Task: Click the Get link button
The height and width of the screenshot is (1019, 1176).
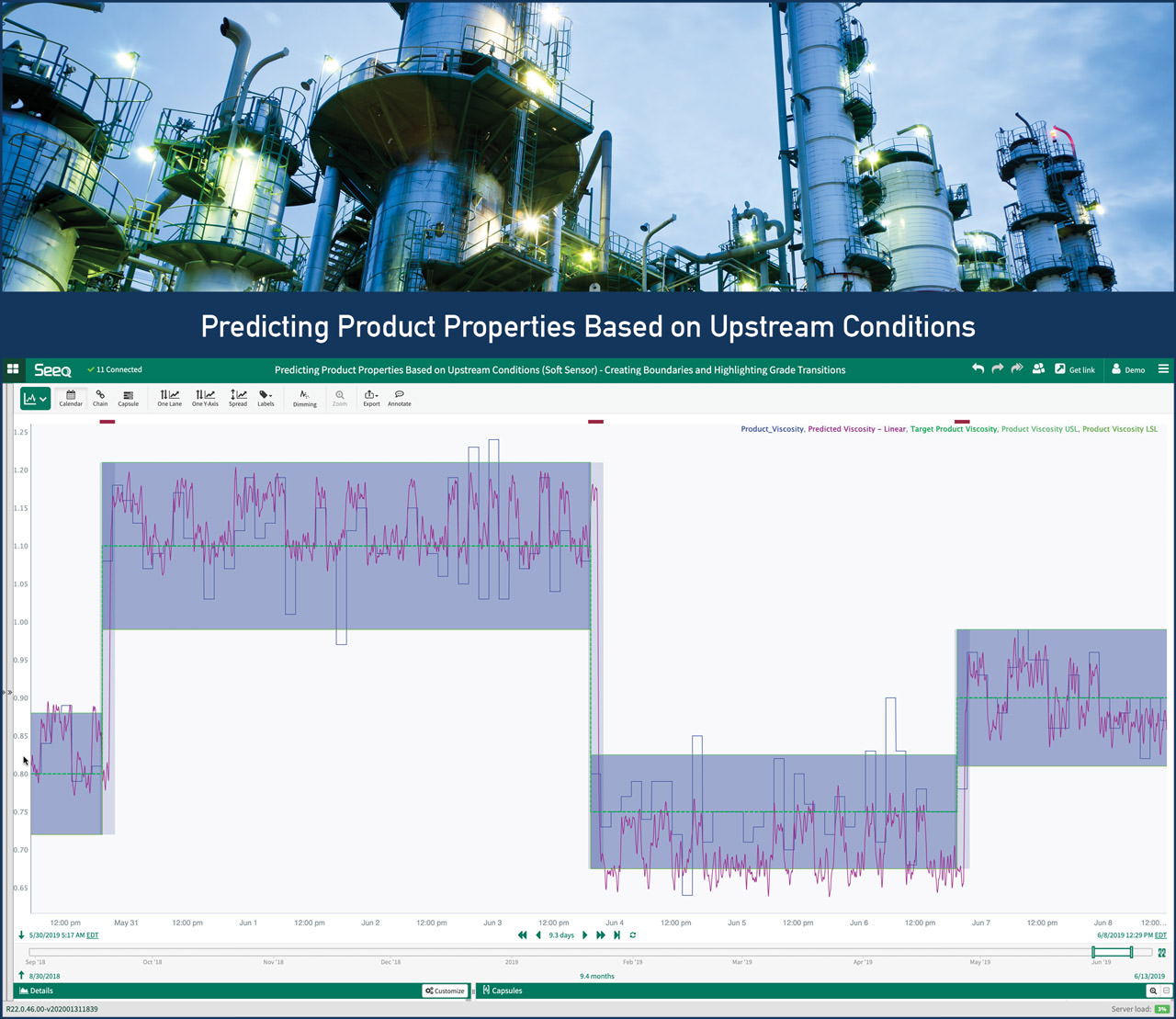Action: [1076, 368]
